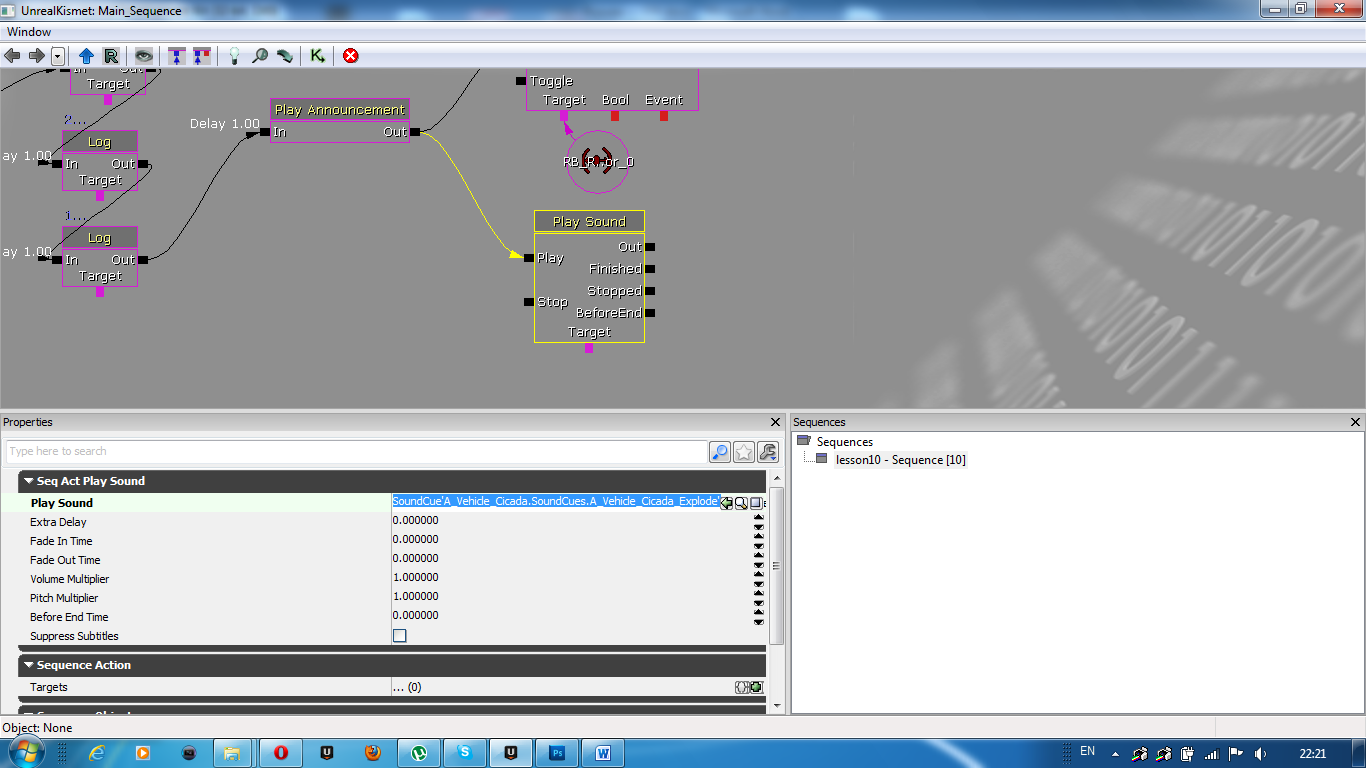The image size is (1366, 768).
Task: Close the Properties panel
Action: [775, 422]
